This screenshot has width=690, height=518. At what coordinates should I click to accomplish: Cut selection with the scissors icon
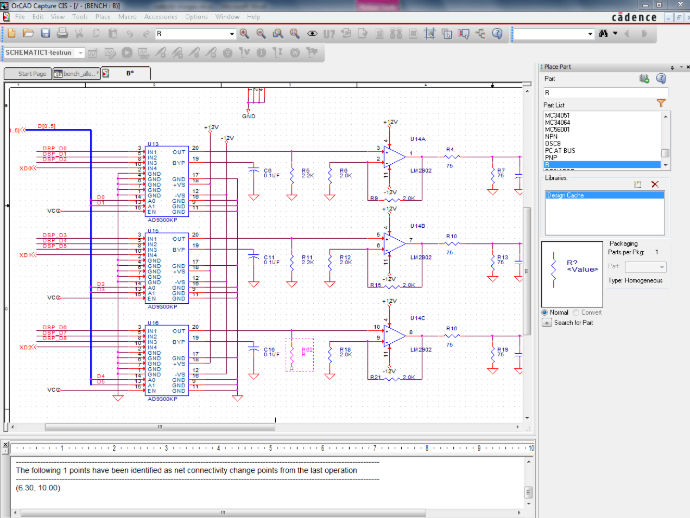(x=79, y=33)
